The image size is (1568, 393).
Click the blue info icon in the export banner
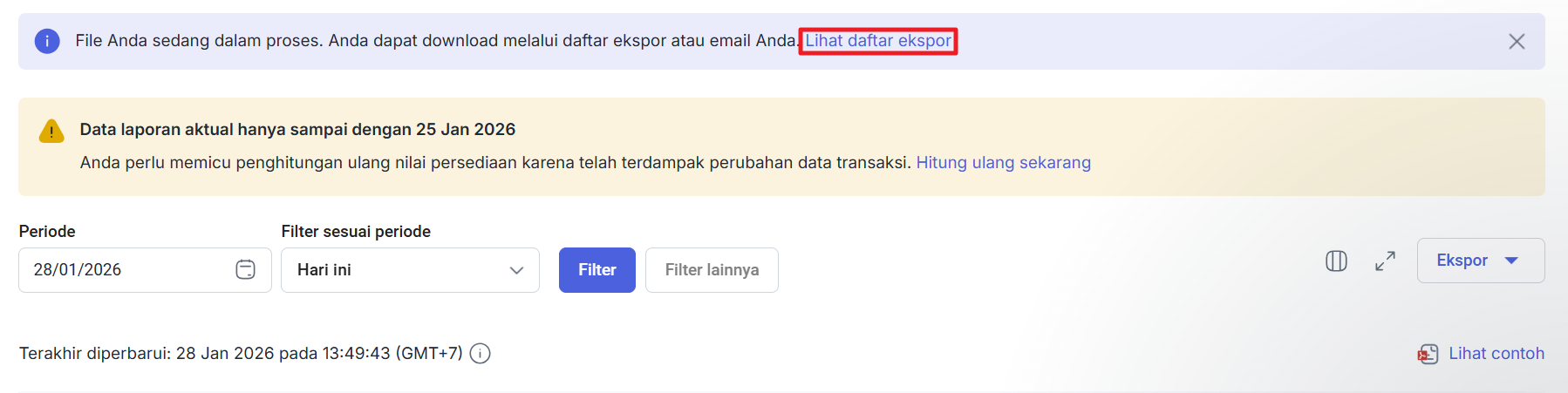coord(47,41)
